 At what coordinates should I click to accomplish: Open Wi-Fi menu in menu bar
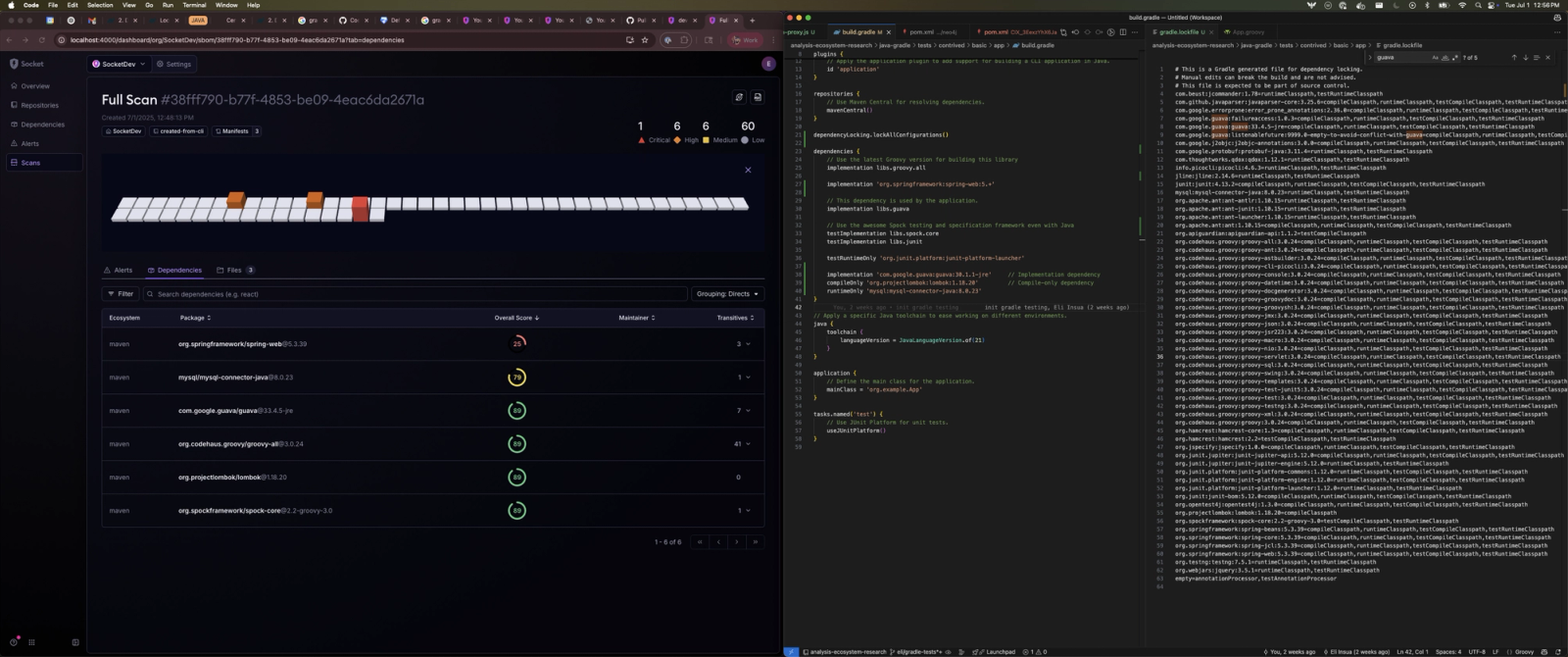[1462, 5]
